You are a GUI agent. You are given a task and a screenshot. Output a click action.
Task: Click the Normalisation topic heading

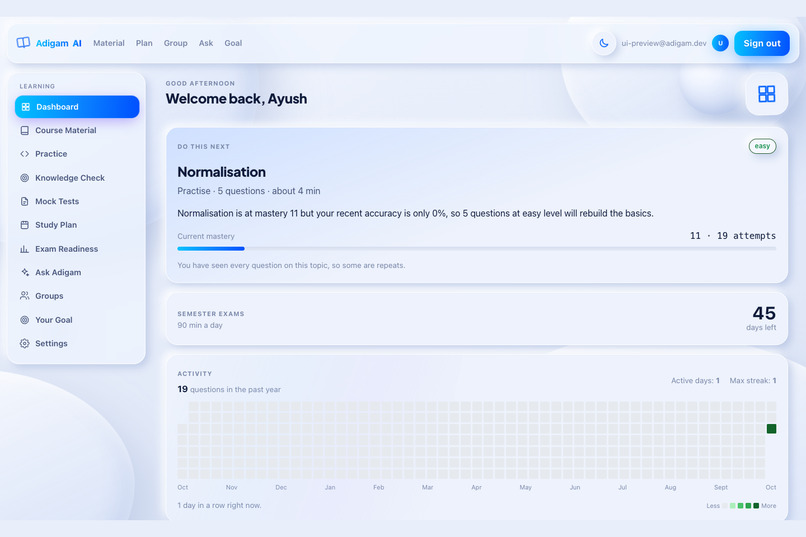(222, 172)
